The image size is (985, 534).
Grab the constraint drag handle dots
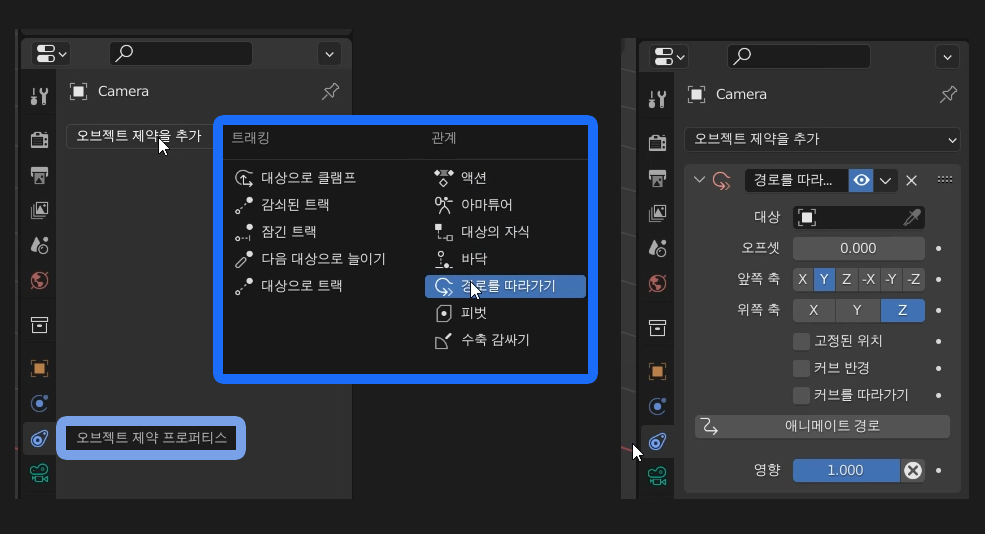tap(945, 180)
